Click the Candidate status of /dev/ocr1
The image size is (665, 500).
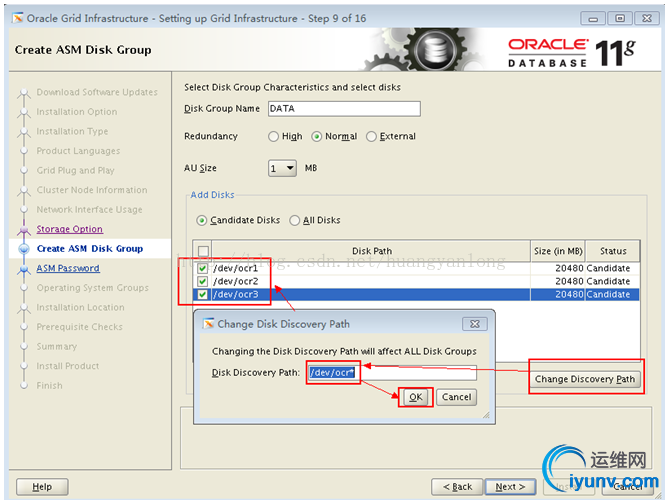pyautogui.click(x=608, y=268)
